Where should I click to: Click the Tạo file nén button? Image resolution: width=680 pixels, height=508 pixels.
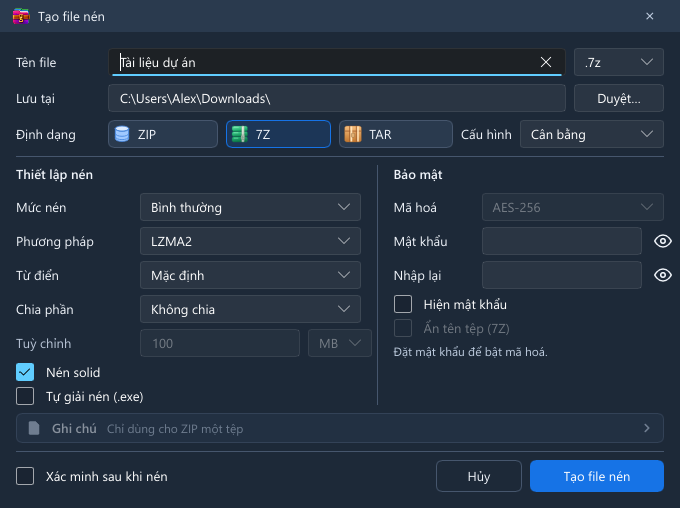pyautogui.click(x=597, y=476)
